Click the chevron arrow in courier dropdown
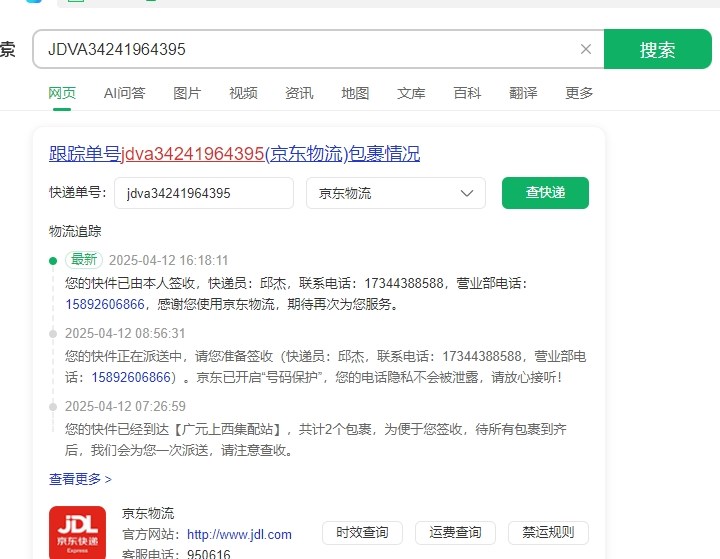The width and height of the screenshot is (720, 559). tap(467, 193)
